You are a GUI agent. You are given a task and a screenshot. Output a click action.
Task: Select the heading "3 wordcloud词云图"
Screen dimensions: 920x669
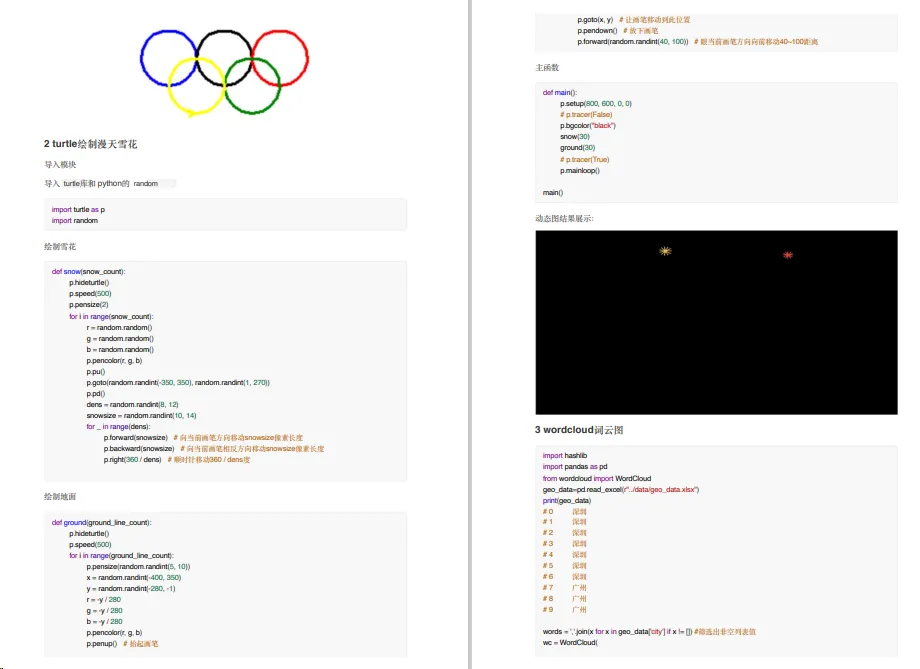(x=579, y=430)
